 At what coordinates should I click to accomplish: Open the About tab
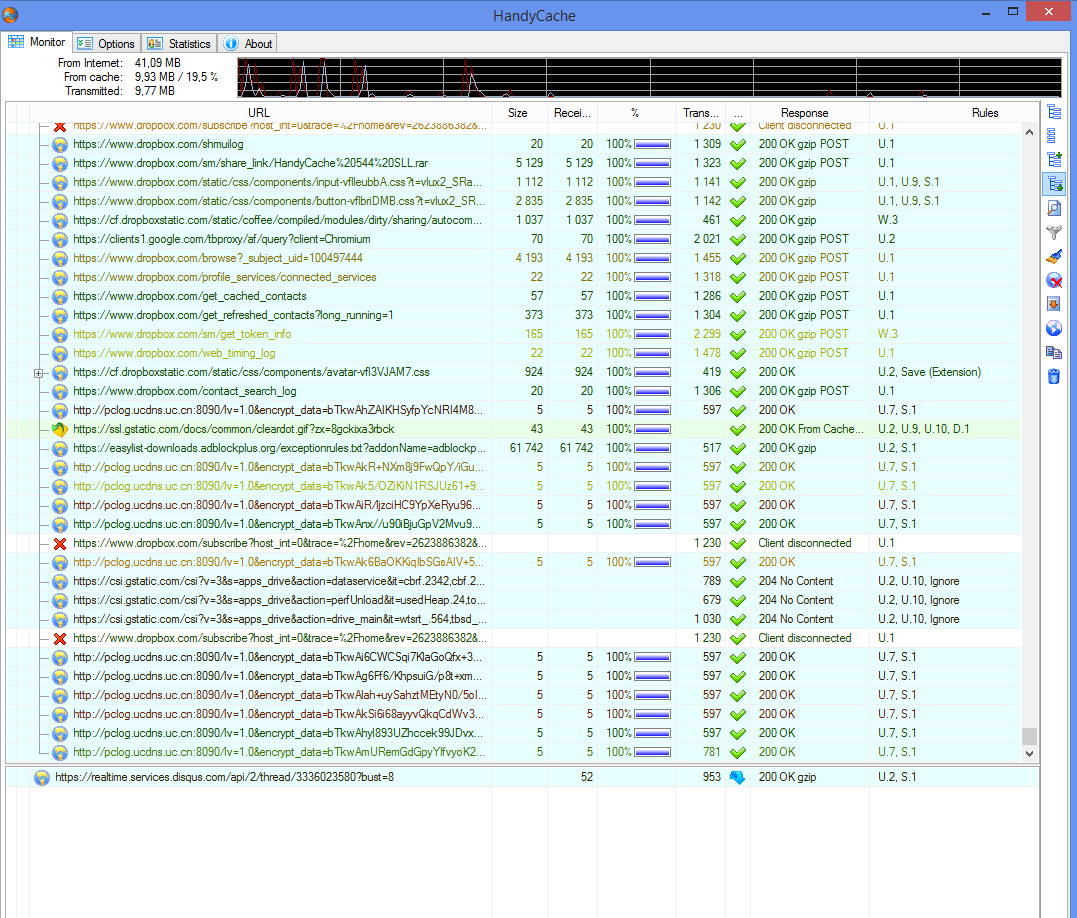click(248, 43)
